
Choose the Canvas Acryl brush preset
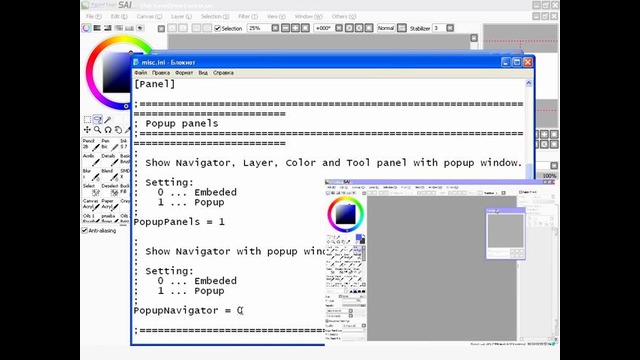[x=91, y=205]
